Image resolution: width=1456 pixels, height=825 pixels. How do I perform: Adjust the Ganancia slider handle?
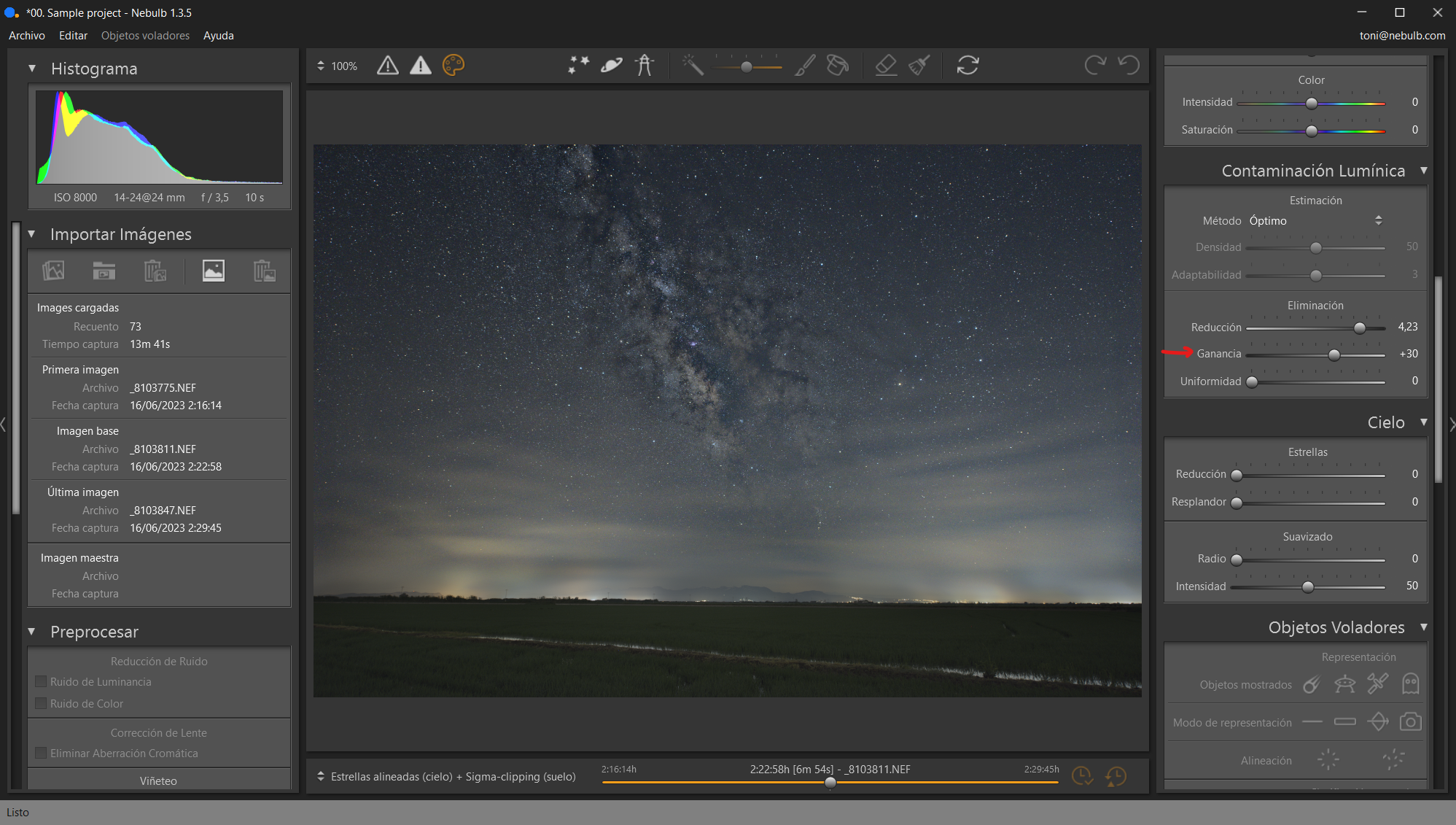coord(1334,355)
